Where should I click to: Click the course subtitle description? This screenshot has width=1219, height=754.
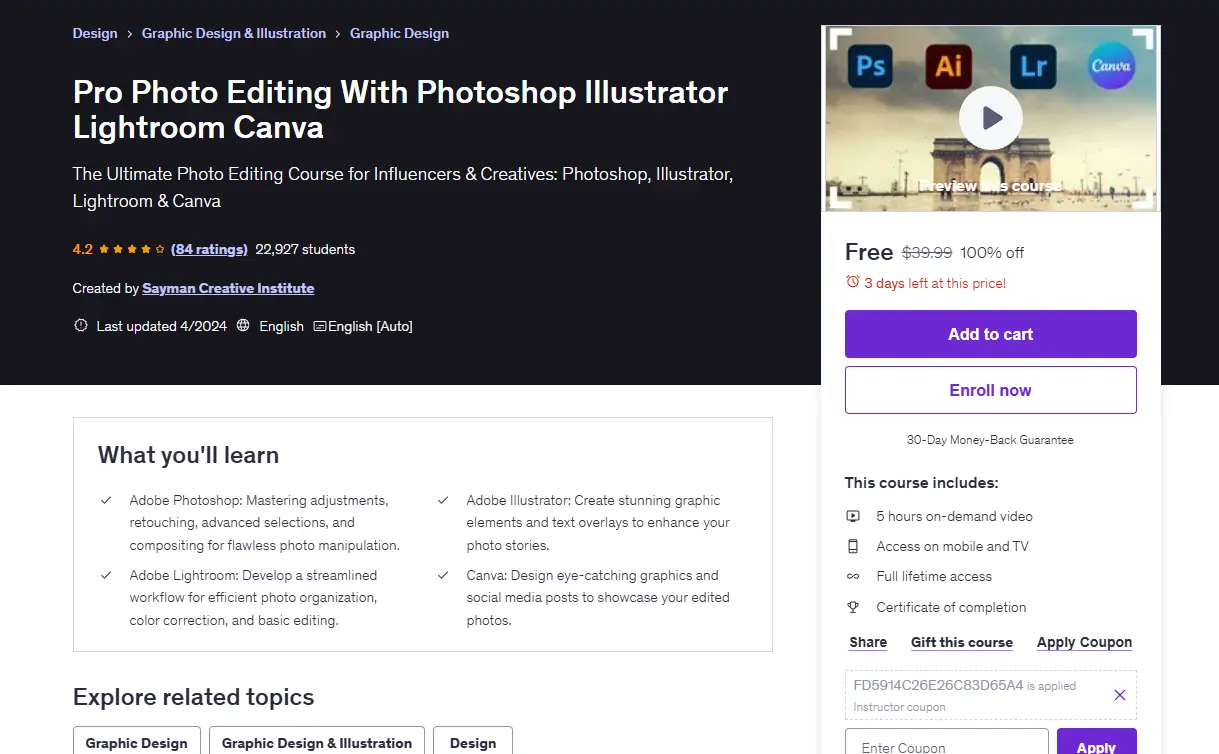pos(403,187)
